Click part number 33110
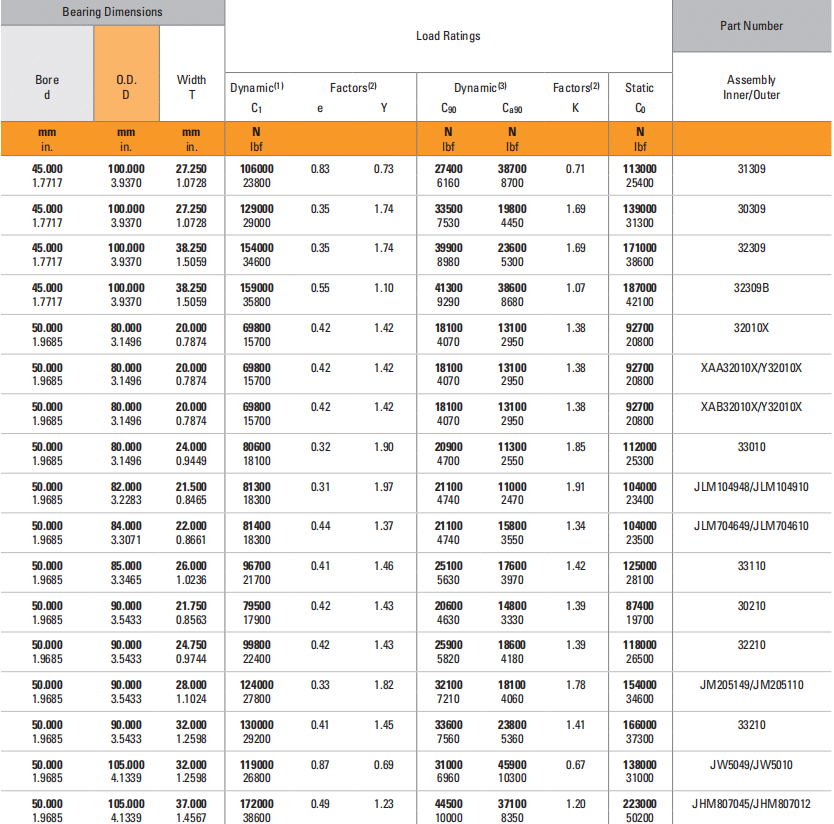 tap(751, 566)
